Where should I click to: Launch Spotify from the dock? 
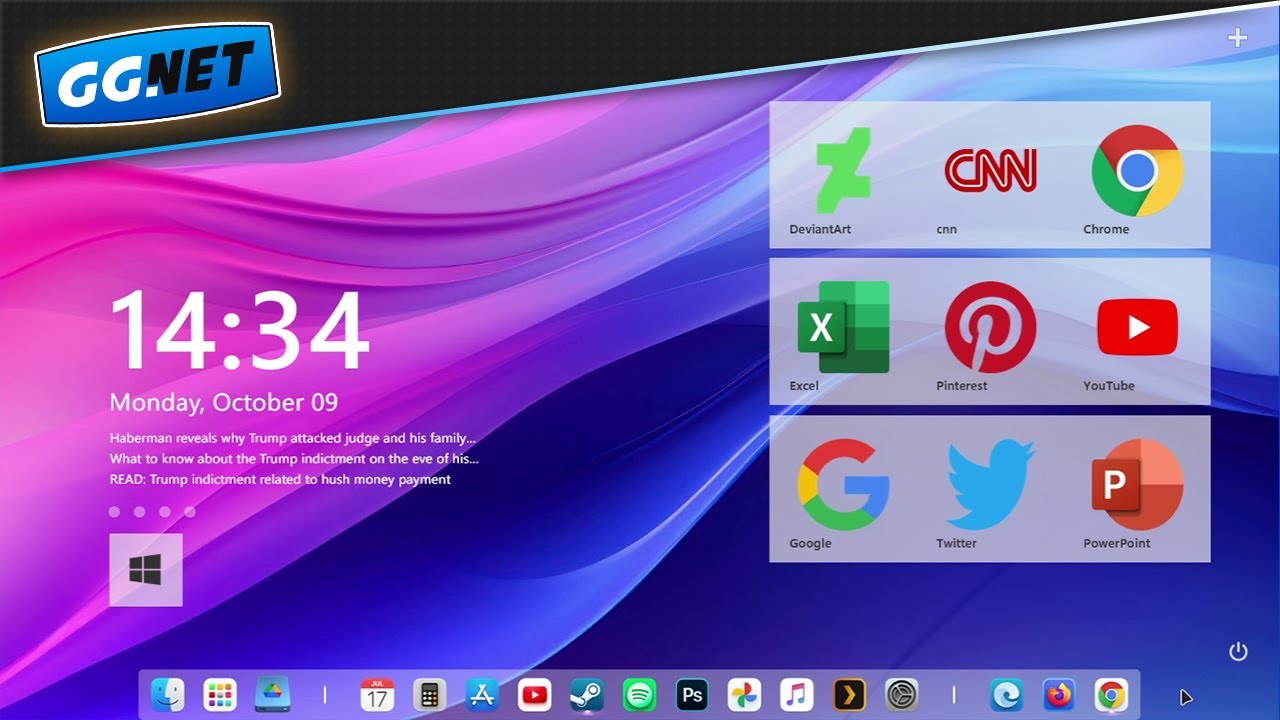(640, 694)
